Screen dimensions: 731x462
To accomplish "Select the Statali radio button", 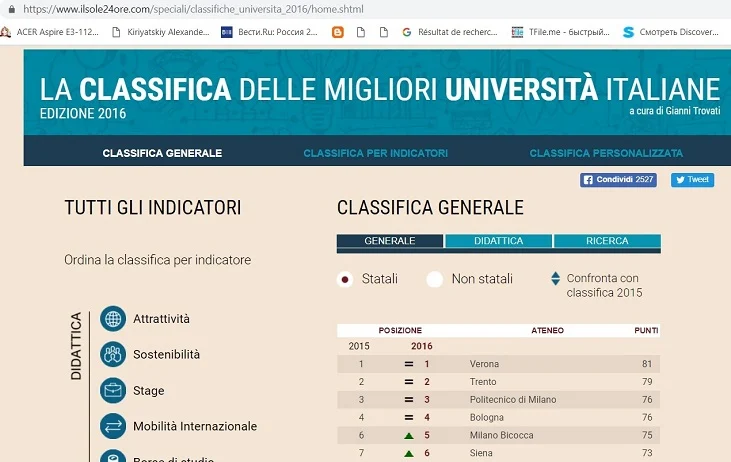I will (x=345, y=280).
